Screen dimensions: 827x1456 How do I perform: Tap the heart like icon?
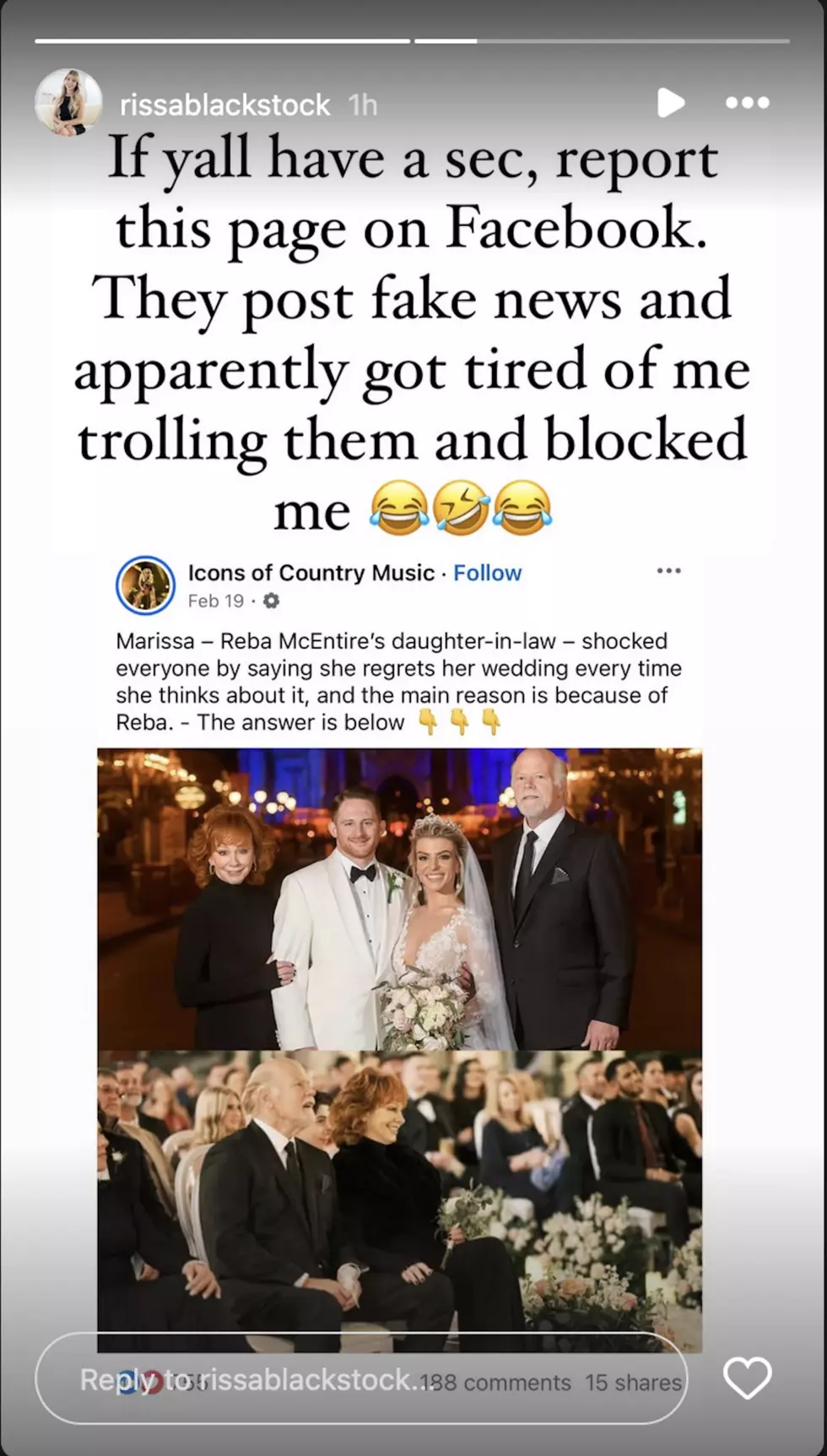coord(748,1378)
